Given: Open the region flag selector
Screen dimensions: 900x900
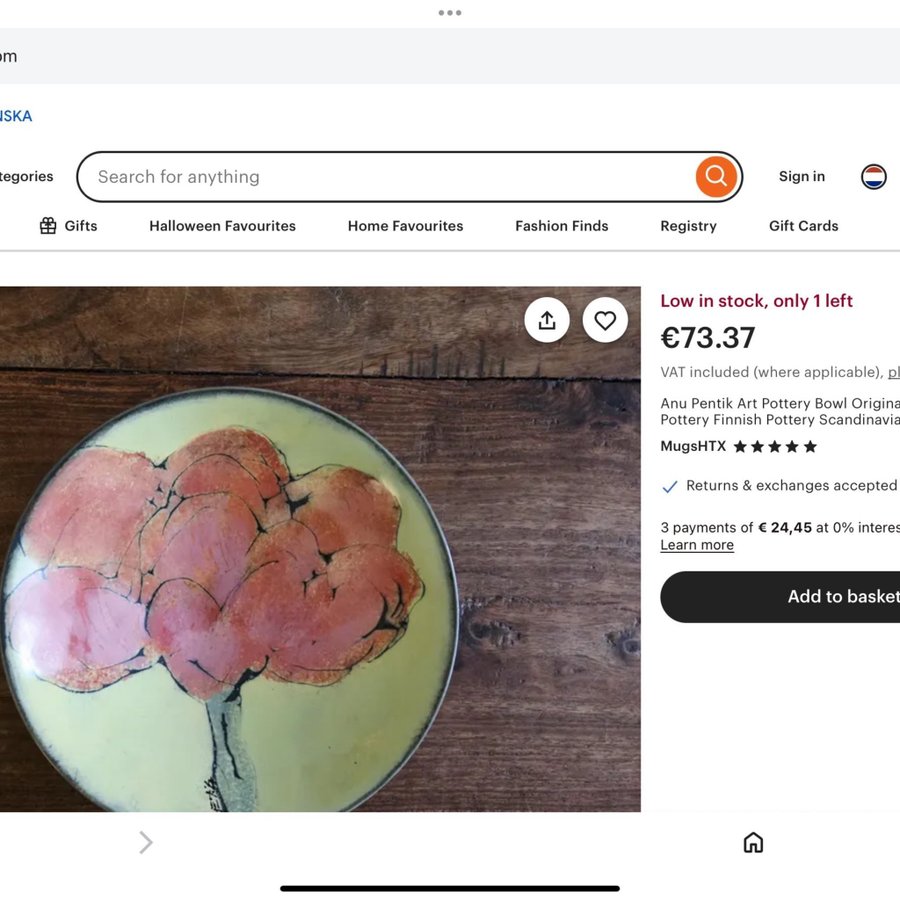Looking at the screenshot, I should point(873,177).
